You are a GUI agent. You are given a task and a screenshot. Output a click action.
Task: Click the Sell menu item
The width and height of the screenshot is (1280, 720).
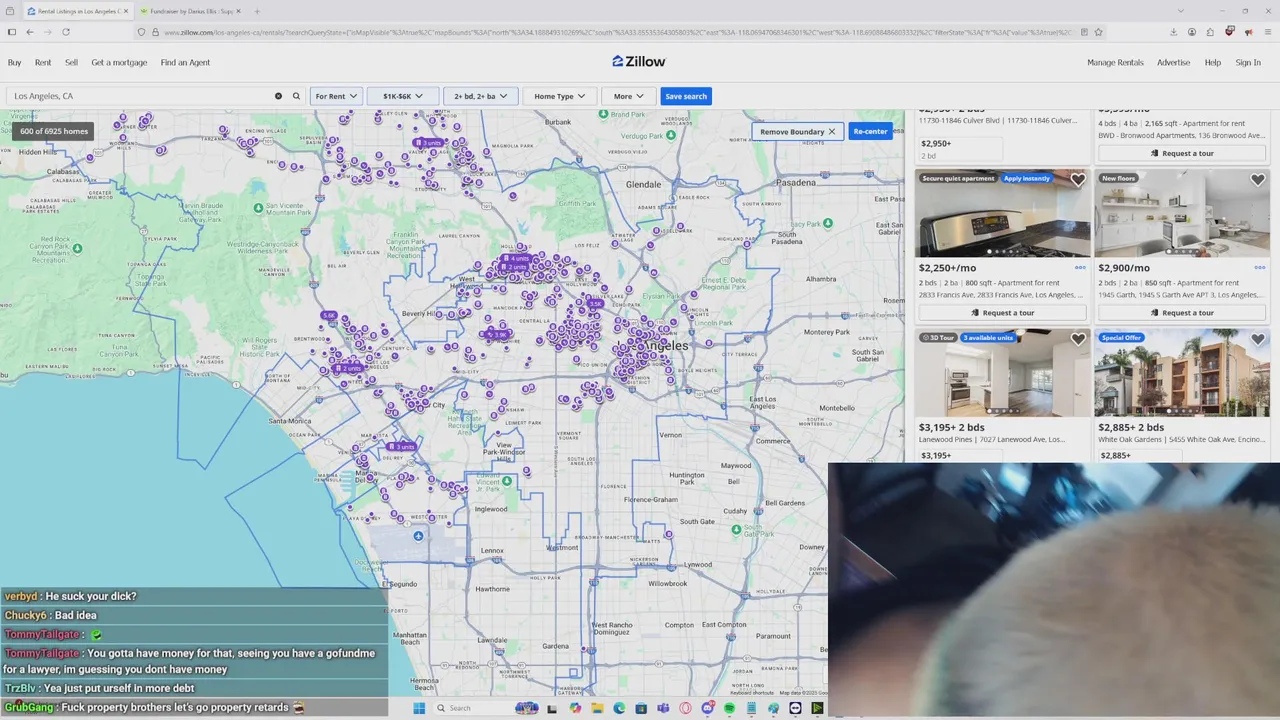tap(71, 62)
